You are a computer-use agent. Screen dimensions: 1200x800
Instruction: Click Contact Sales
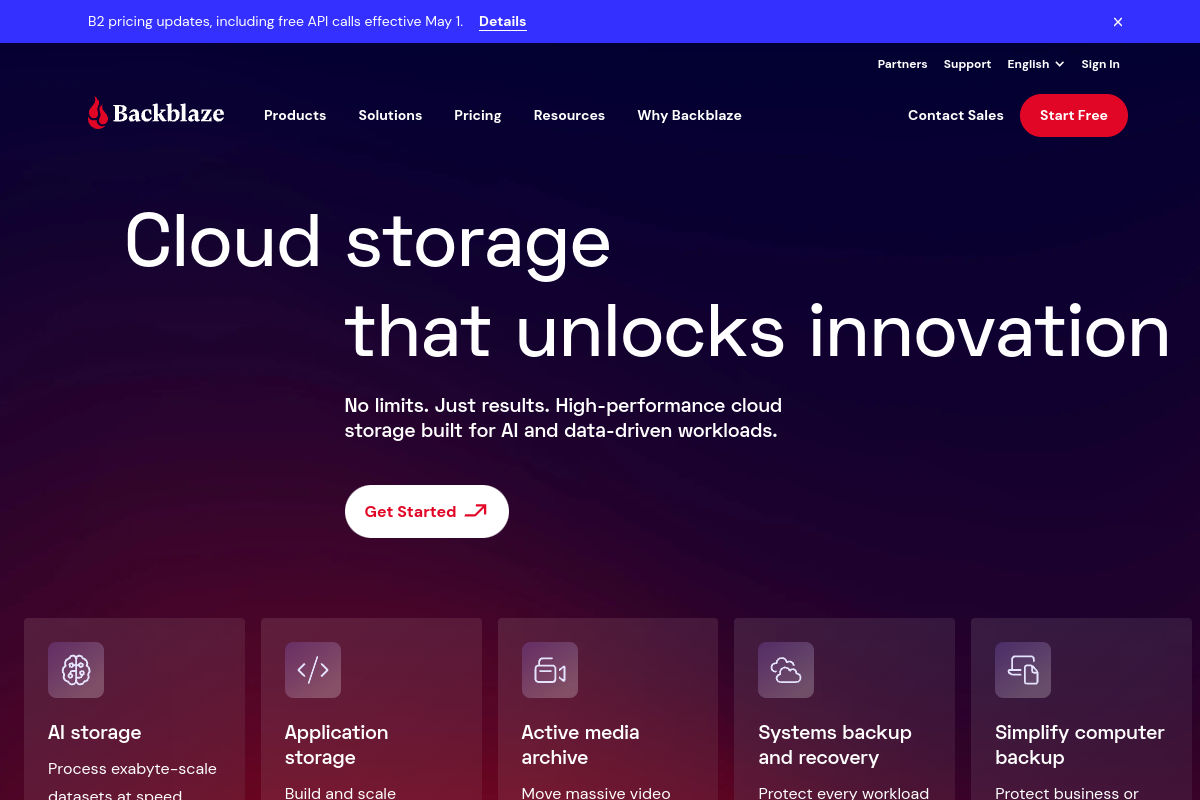pos(956,115)
